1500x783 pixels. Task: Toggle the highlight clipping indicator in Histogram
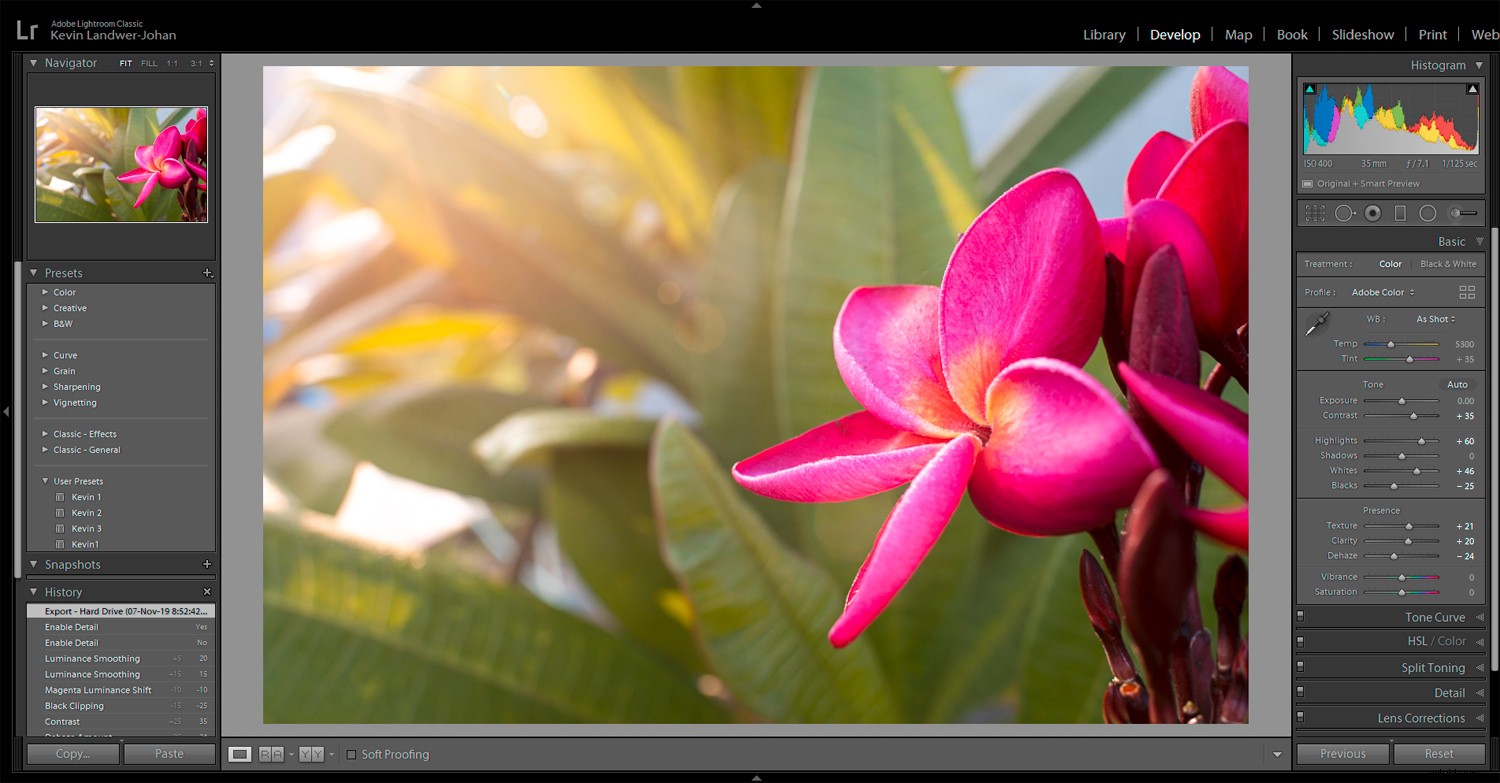click(1472, 87)
